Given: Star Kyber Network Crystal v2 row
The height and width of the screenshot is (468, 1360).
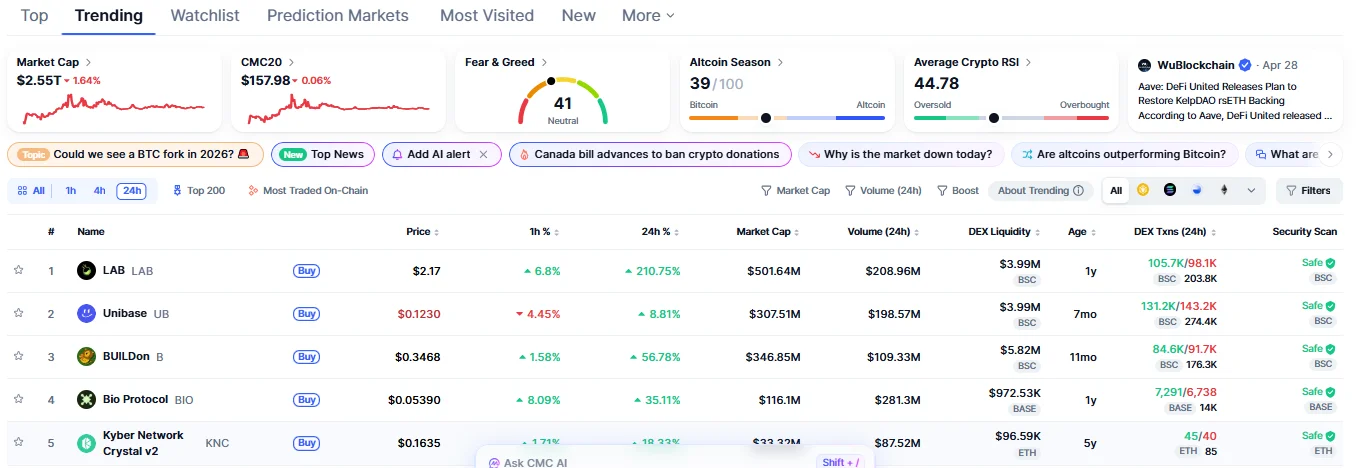Looking at the screenshot, I should 18,442.
